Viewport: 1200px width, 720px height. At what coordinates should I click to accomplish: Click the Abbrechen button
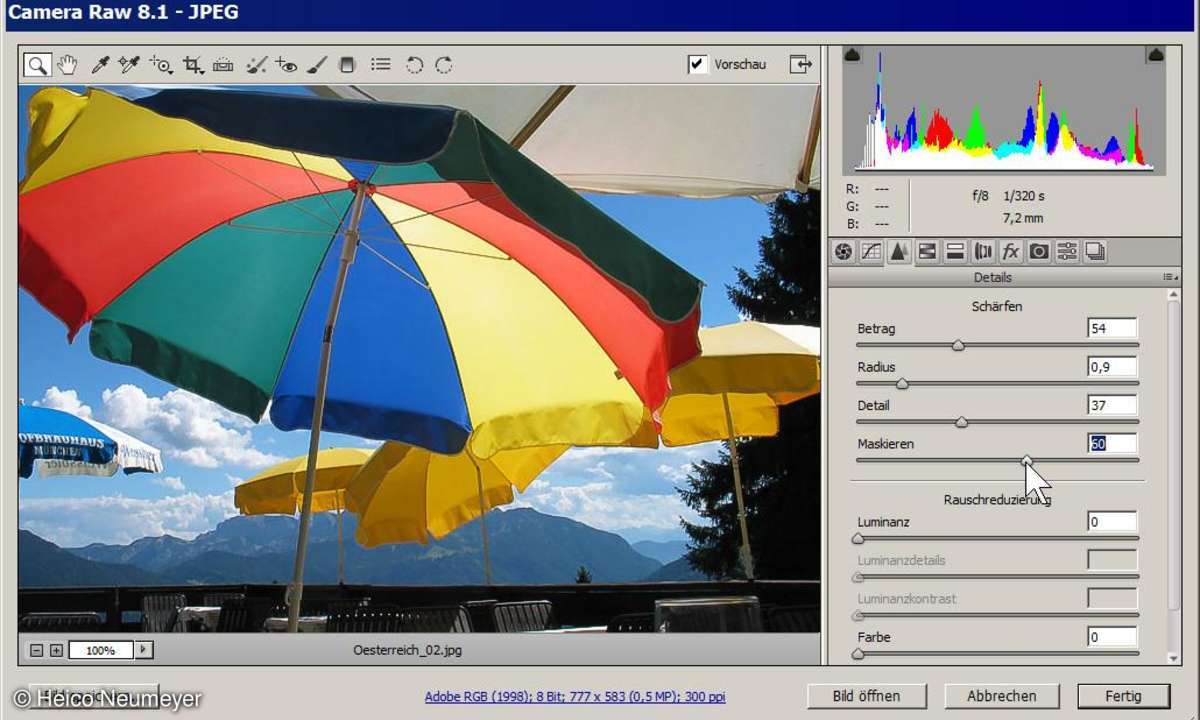point(1002,696)
